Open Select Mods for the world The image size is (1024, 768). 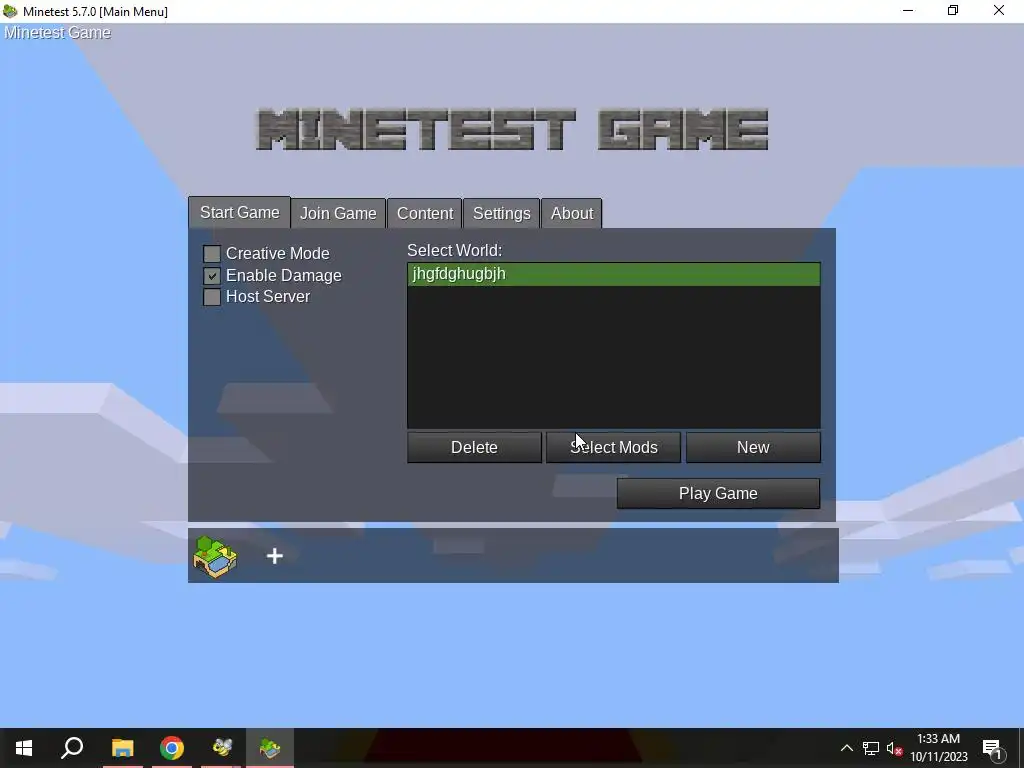click(613, 447)
